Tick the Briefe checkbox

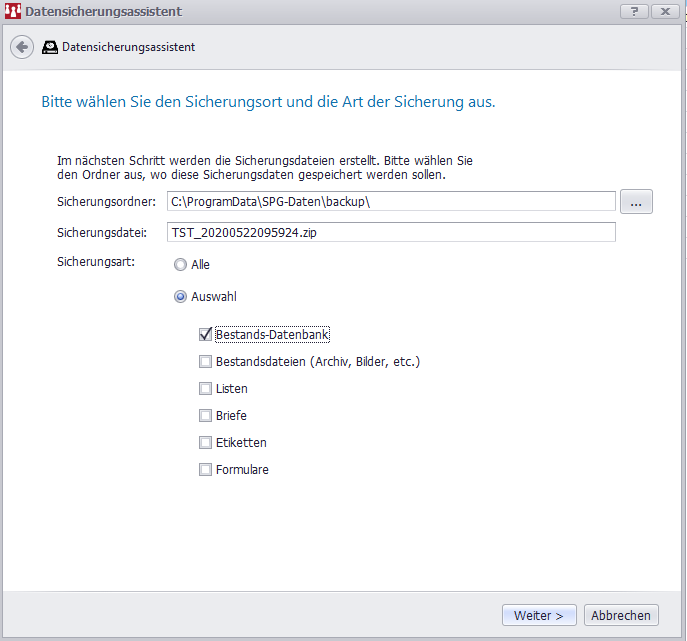click(x=206, y=415)
